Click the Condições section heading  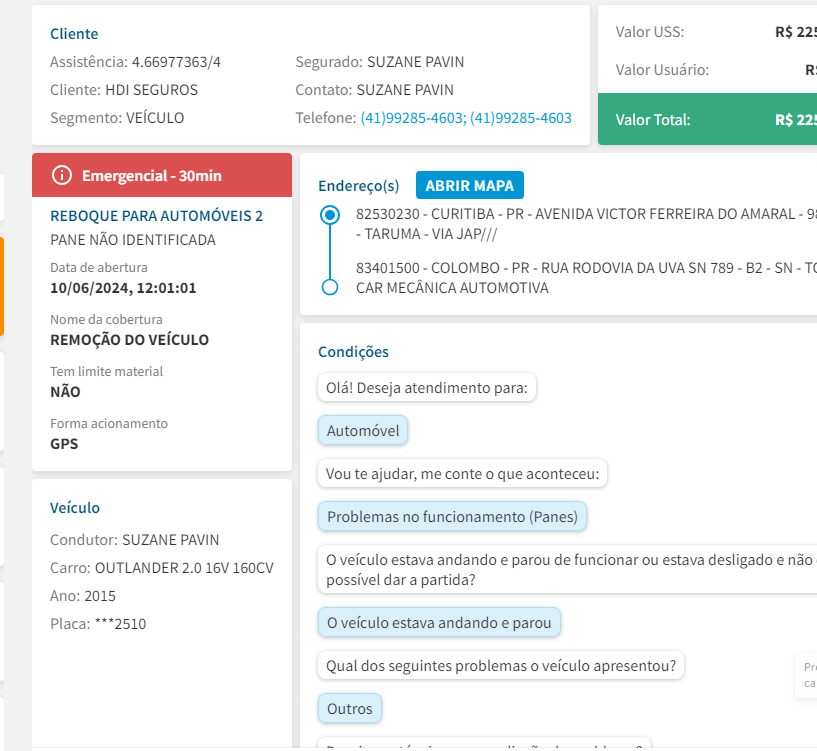click(353, 352)
